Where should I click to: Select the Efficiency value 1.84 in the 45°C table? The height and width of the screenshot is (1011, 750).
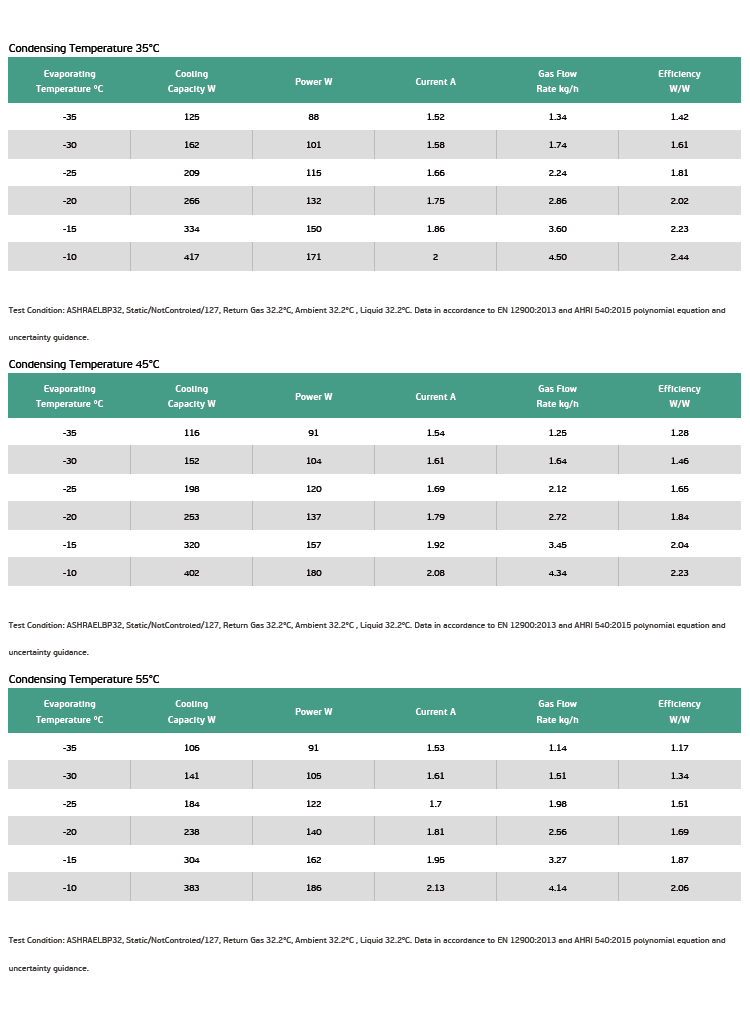click(679, 516)
